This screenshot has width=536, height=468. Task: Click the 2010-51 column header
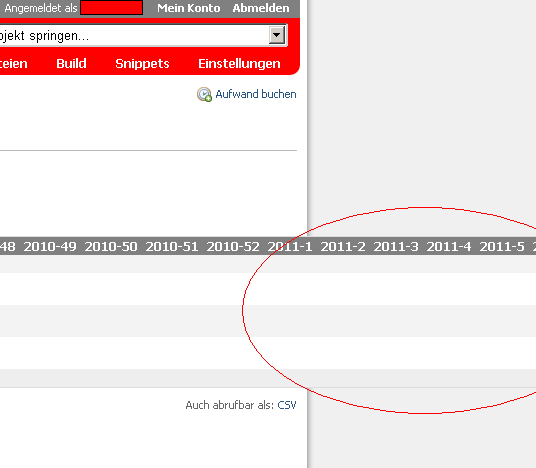click(x=172, y=246)
